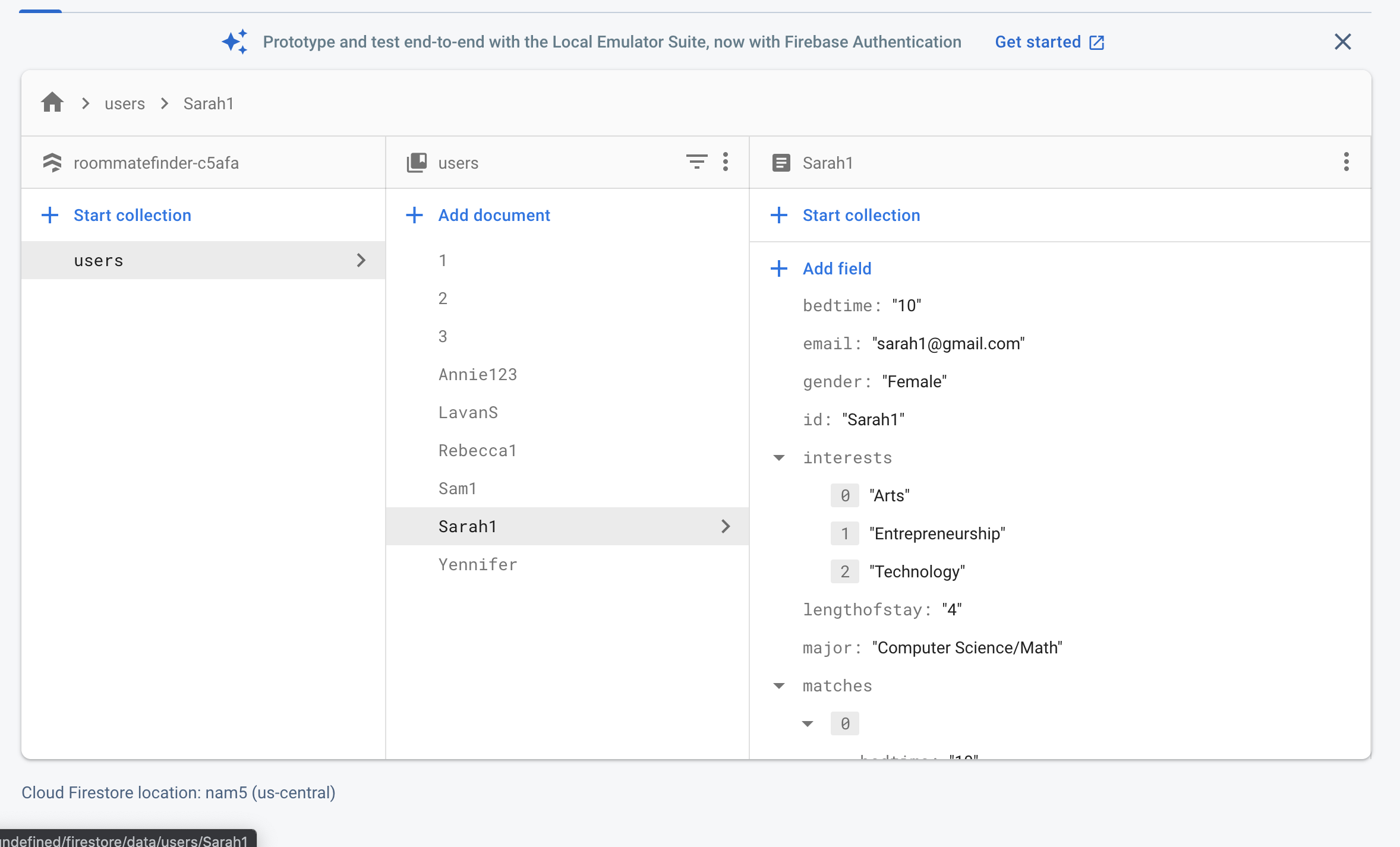The height and width of the screenshot is (847, 1400).
Task: Collapse the interests array field
Action: (779, 458)
